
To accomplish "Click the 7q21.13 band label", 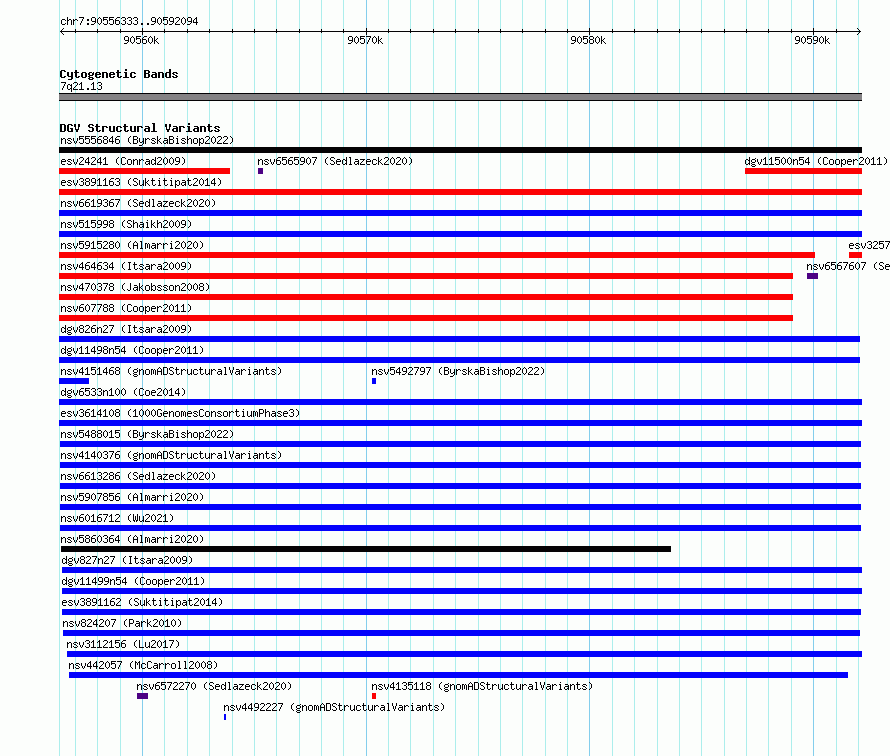I will (81, 86).
